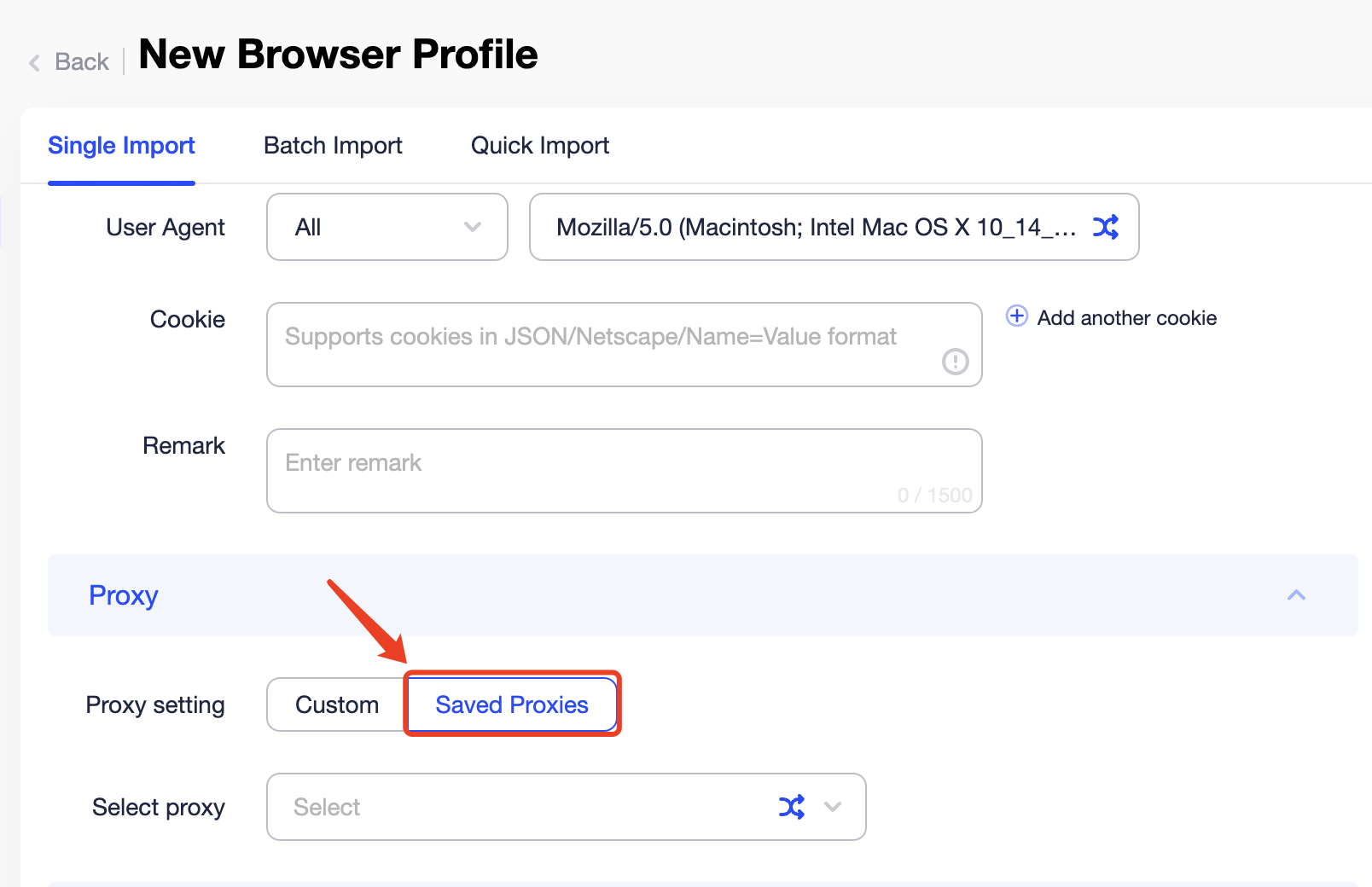Click the back chevron arrow icon

click(33, 62)
